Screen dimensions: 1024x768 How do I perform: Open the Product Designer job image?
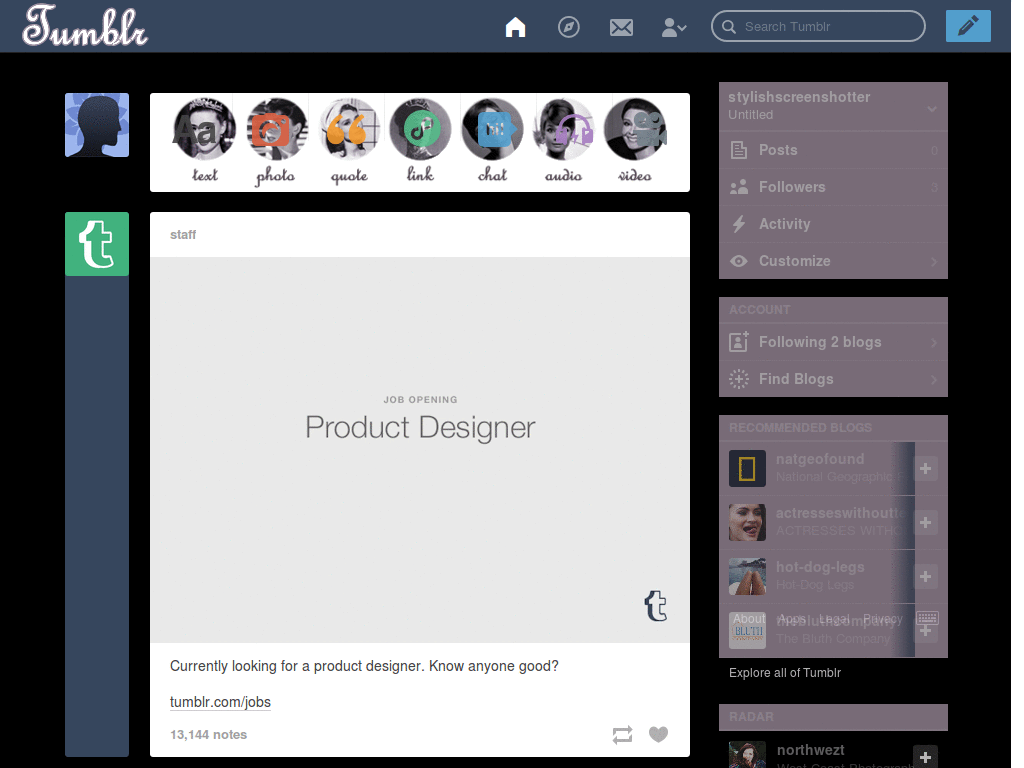point(420,450)
